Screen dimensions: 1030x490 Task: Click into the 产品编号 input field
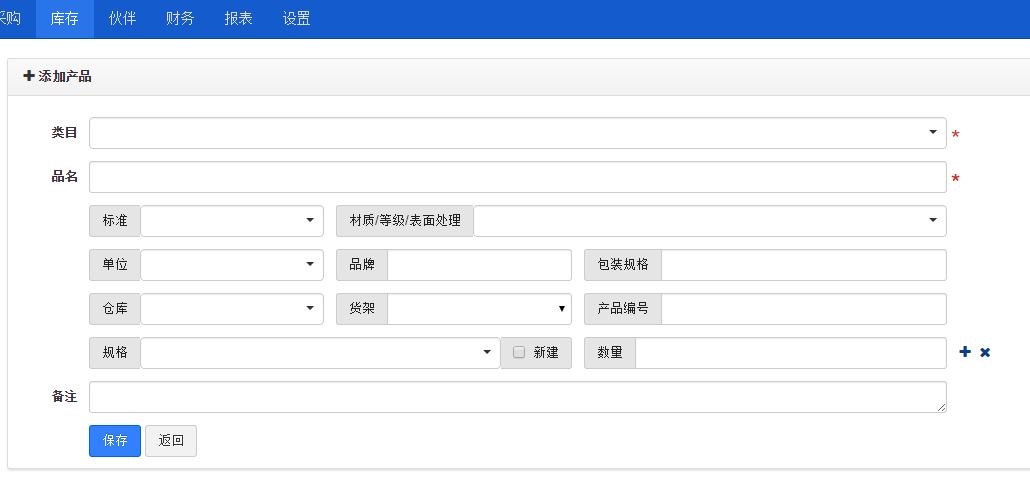coord(804,309)
